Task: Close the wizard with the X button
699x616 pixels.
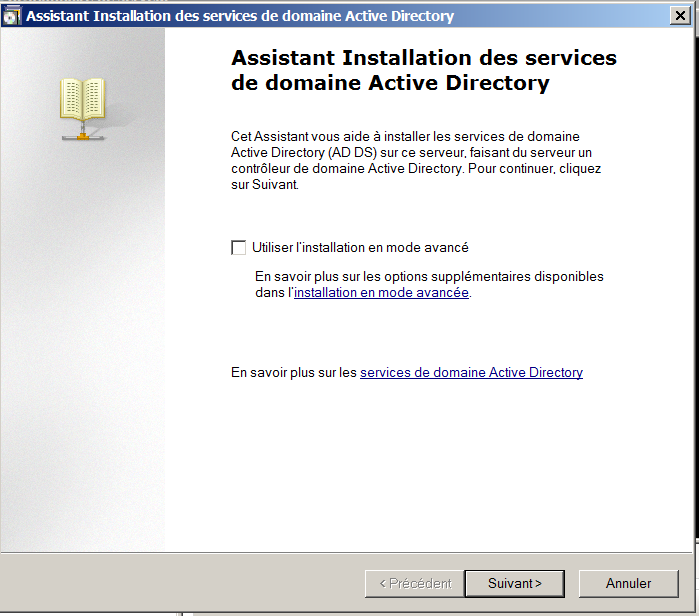Action: pyautogui.click(x=680, y=16)
